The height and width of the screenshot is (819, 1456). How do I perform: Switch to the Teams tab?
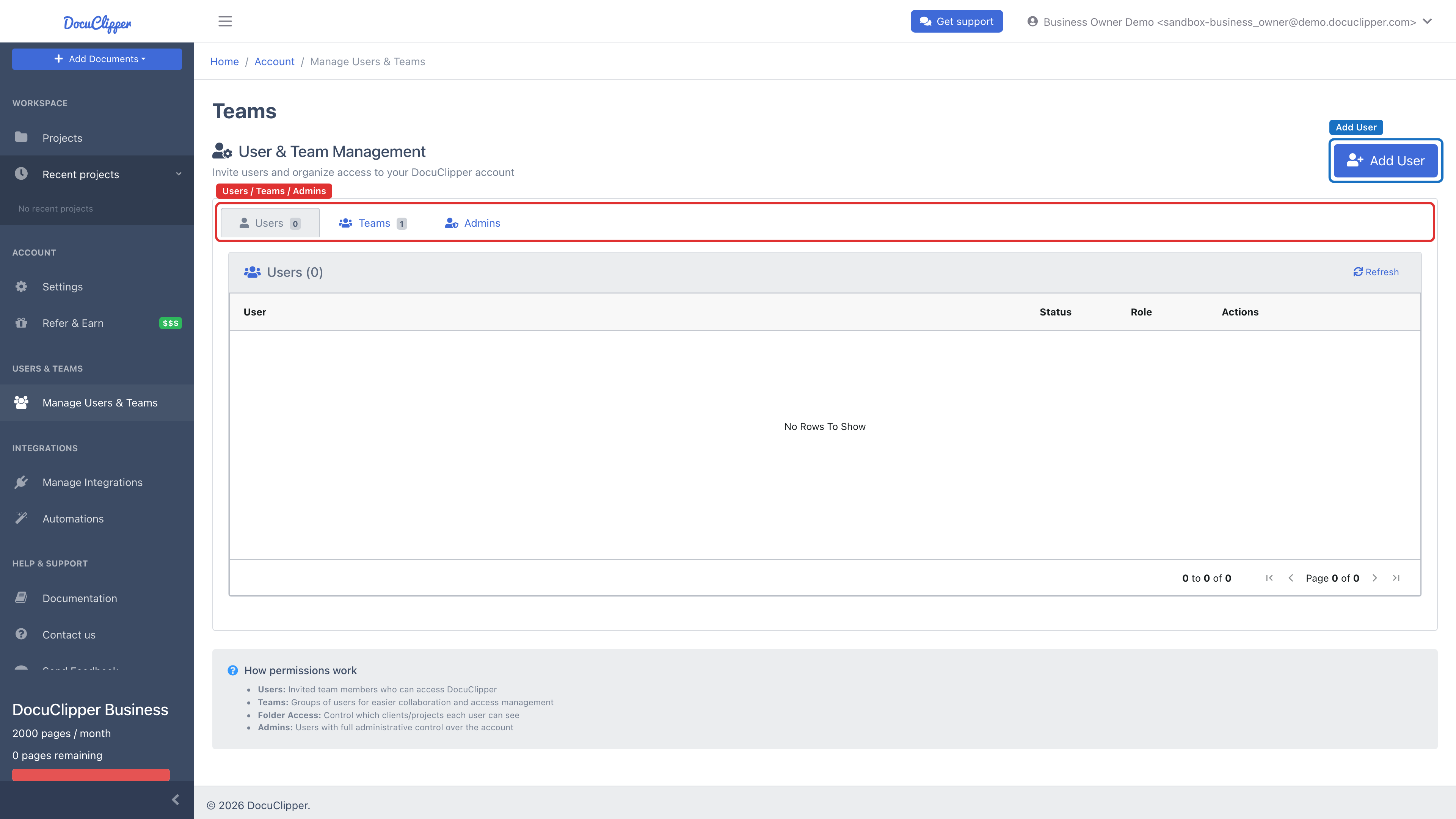[373, 223]
